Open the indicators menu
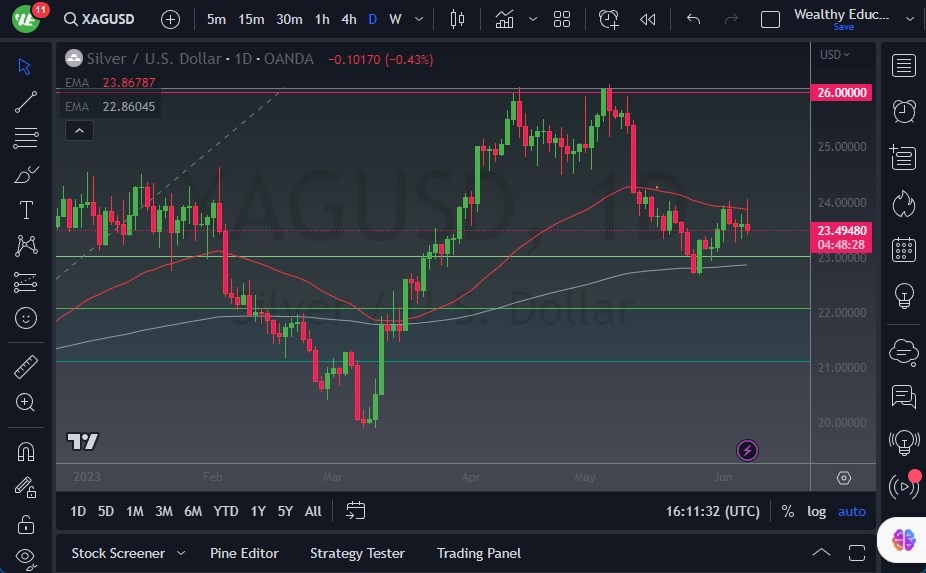Viewport: 926px width, 573px height. click(504, 19)
